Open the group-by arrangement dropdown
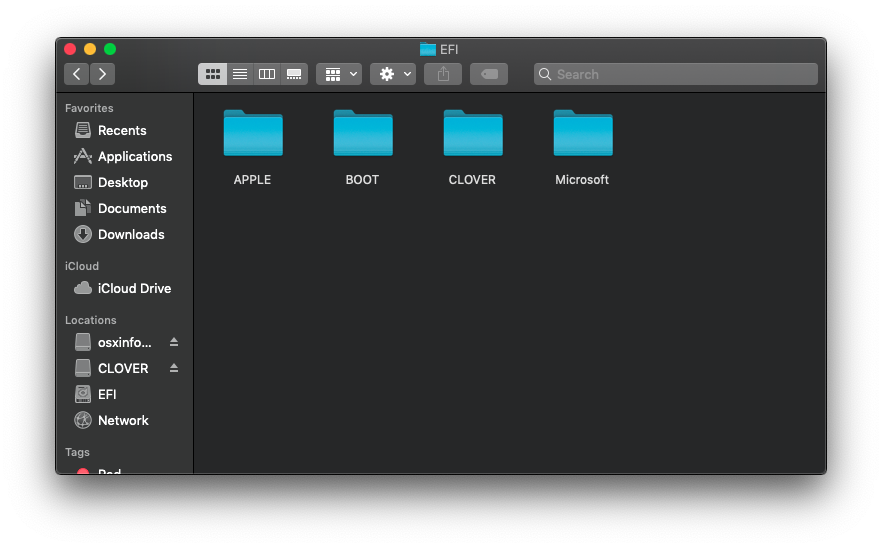Viewport: 882px width, 548px height. click(x=339, y=74)
